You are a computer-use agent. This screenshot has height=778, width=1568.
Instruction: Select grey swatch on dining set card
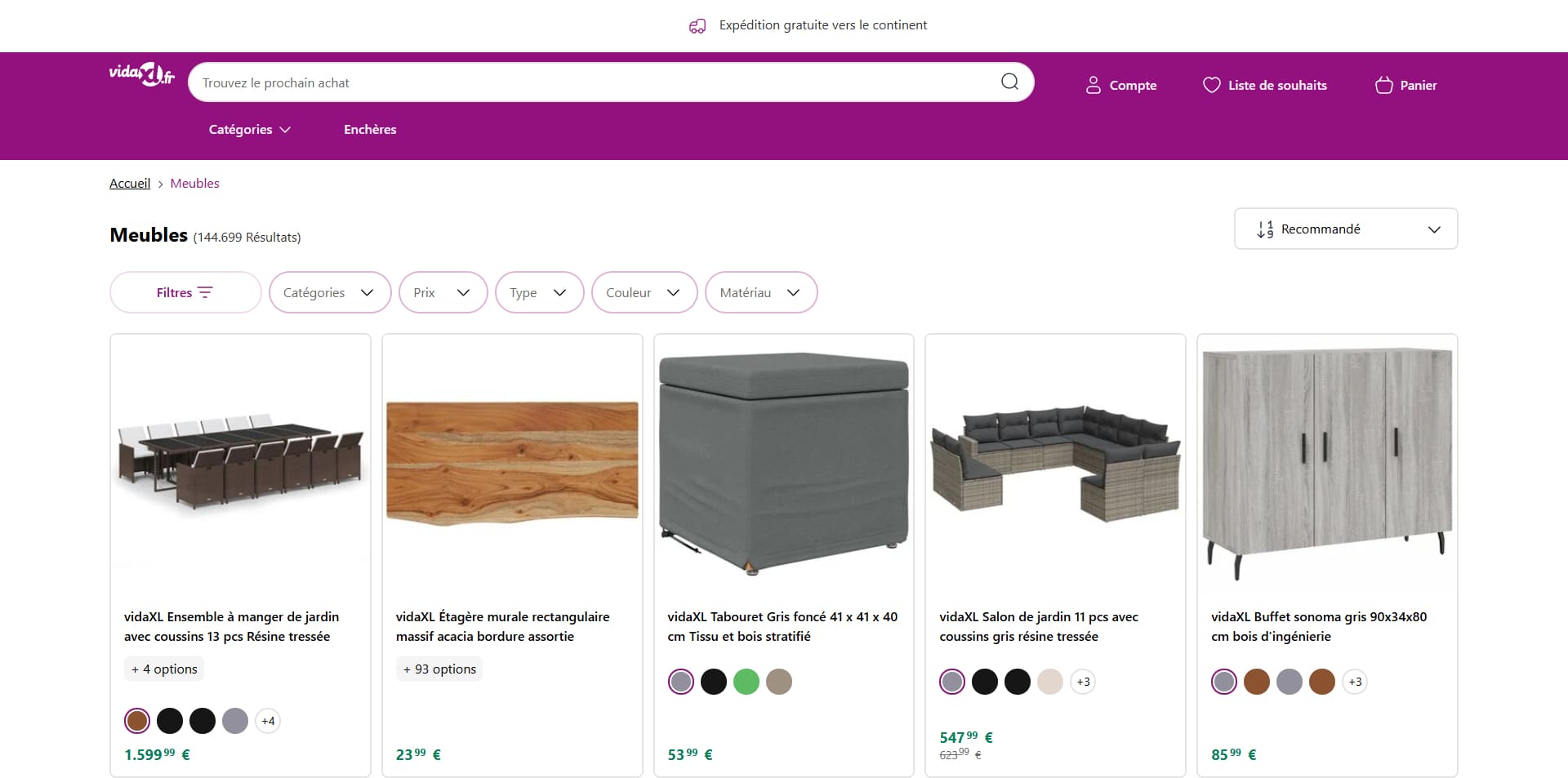click(235, 721)
